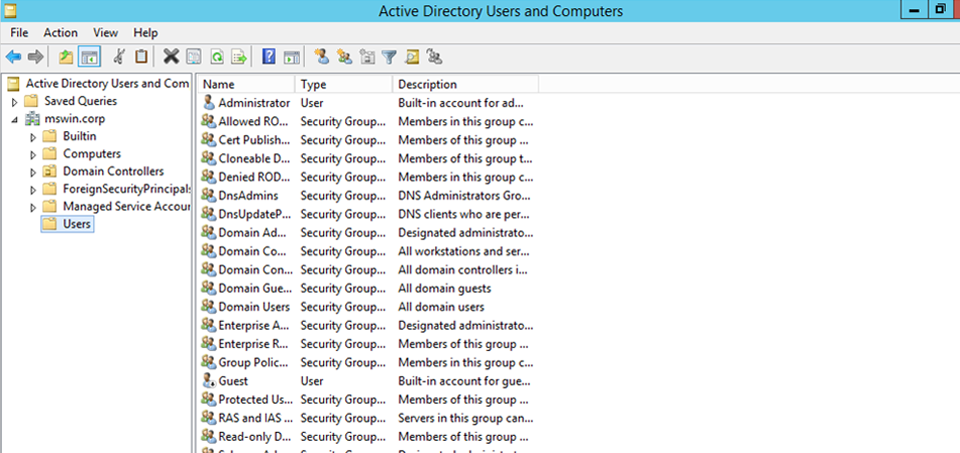Viewport: 960px width, 453px height.
Task: Expand the Computers container
Action: (33, 154)
